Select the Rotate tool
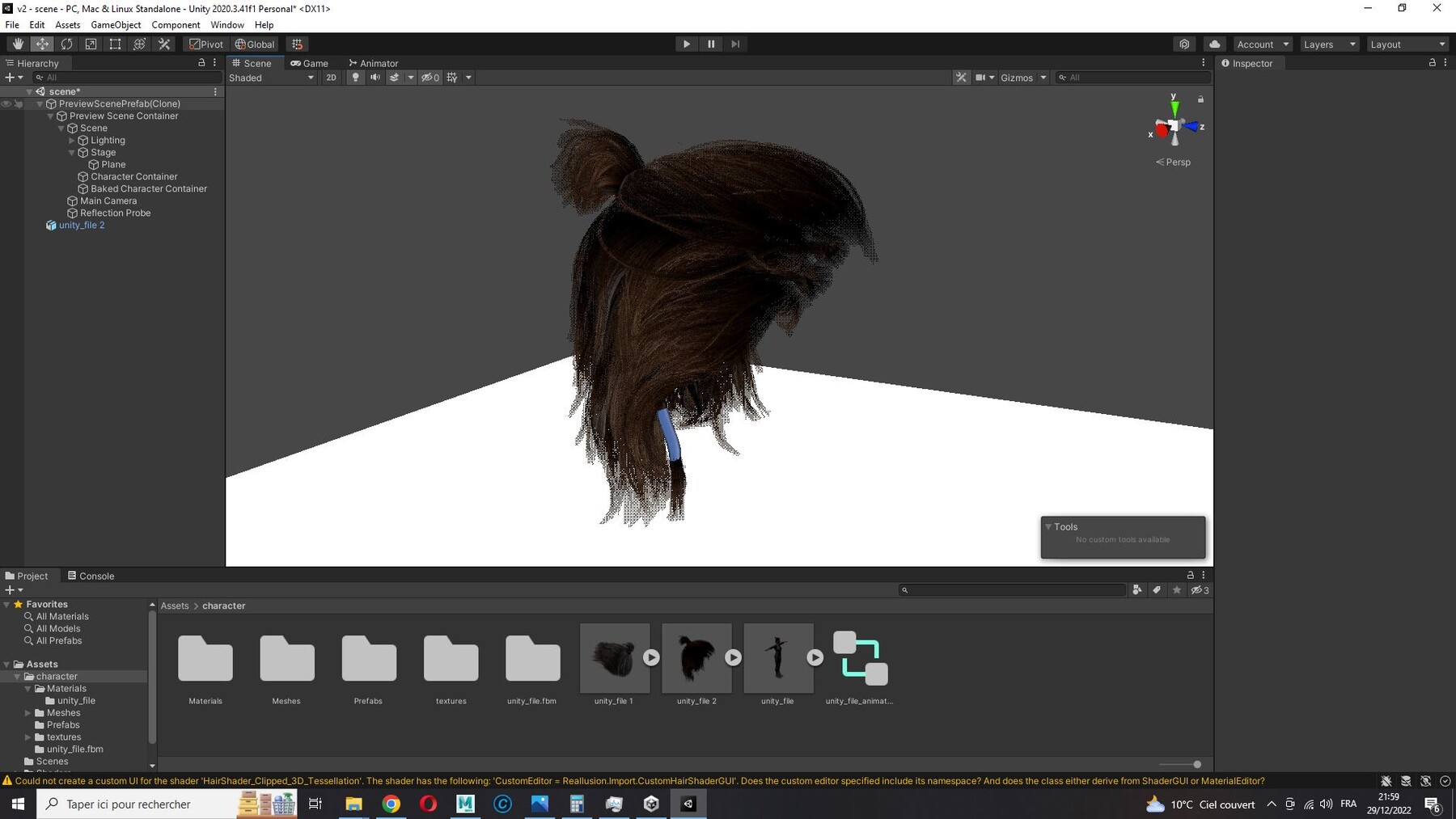The width and height of the screenshot is (1456, 819). (x=66, y=44)
